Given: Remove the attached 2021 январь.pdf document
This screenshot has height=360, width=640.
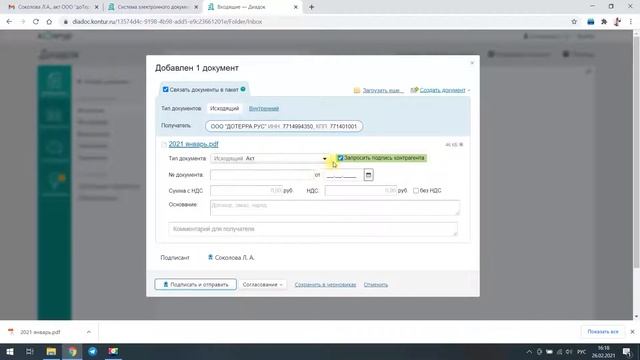Looking at the screenshot, I should pyautogui.click(x=461, y=144).
